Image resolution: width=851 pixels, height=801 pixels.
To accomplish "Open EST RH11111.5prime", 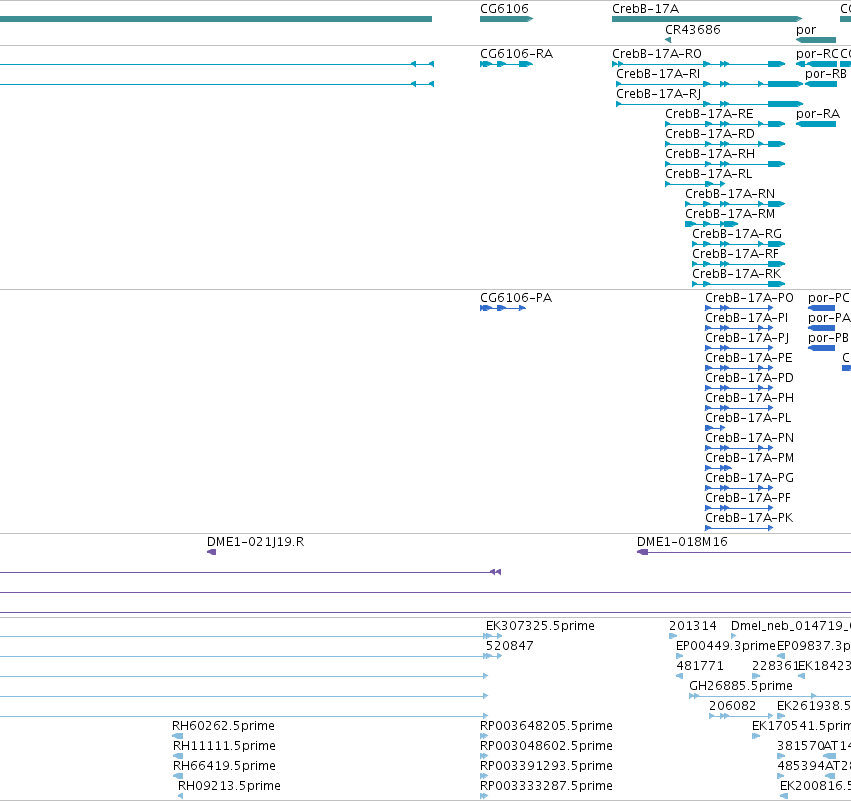I will click(x=224, y=746).
